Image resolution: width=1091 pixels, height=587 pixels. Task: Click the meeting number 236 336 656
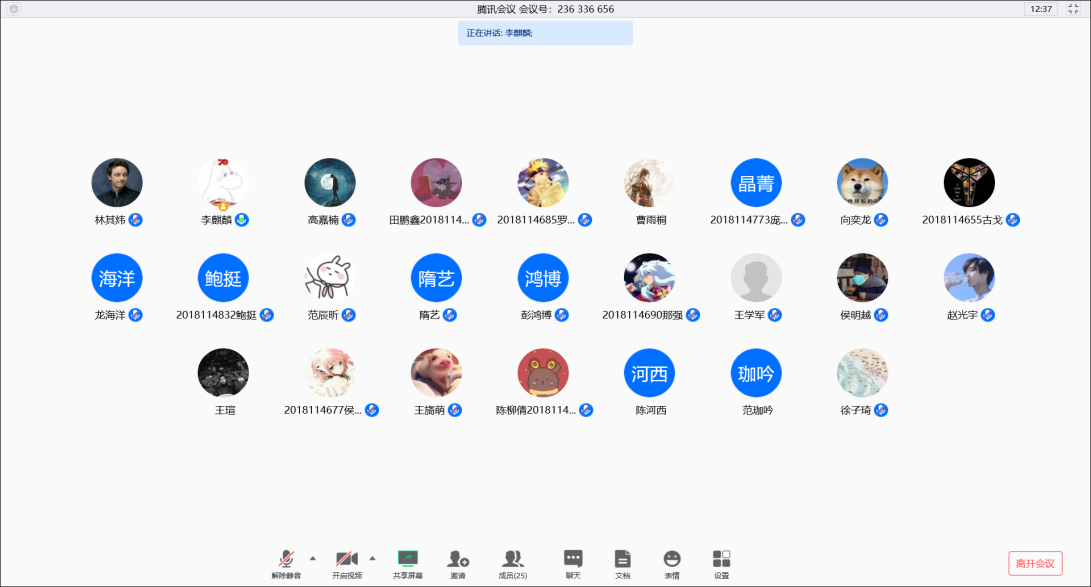pyautogui.click(x=586, y=9)
